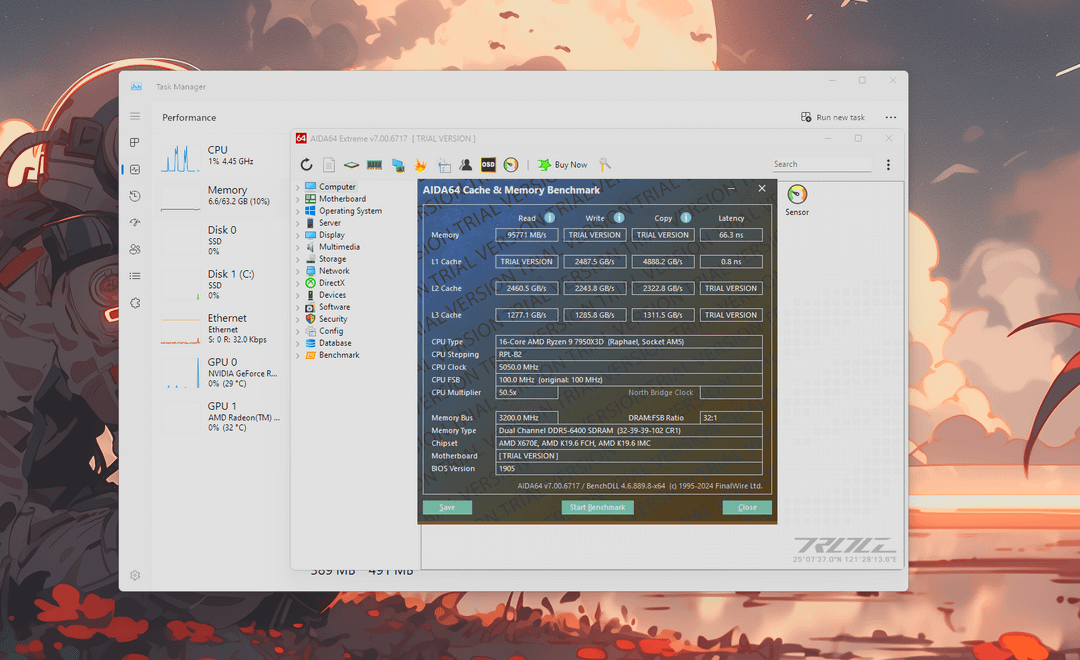Viewport: 1080px width, 660px height.
Task: Click Close button in benchmark dialog
Action: click(747, 507)
